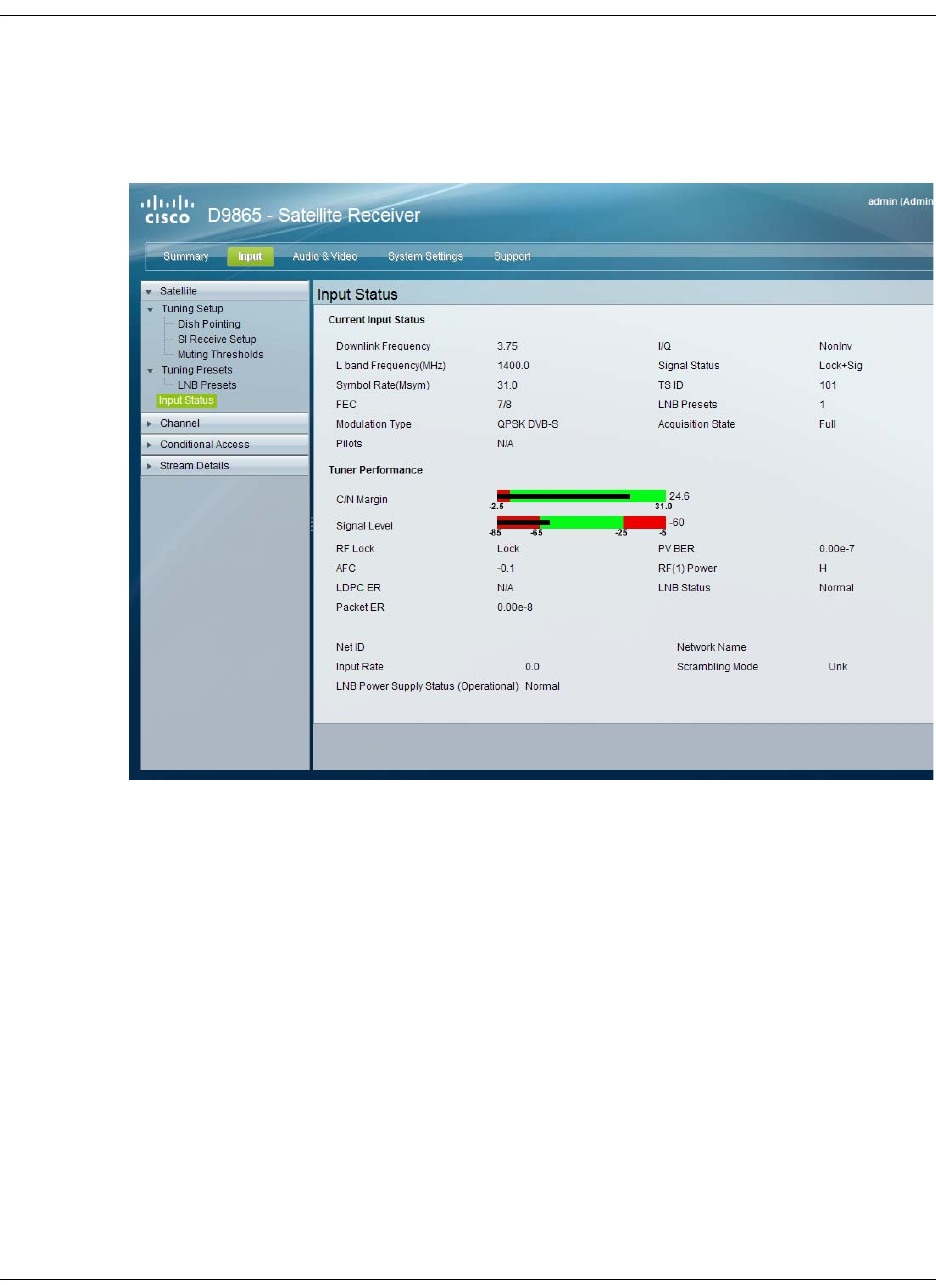Click the sidebar splitter handle
This screenshot has height=1285, width=936.
(312, 523)
